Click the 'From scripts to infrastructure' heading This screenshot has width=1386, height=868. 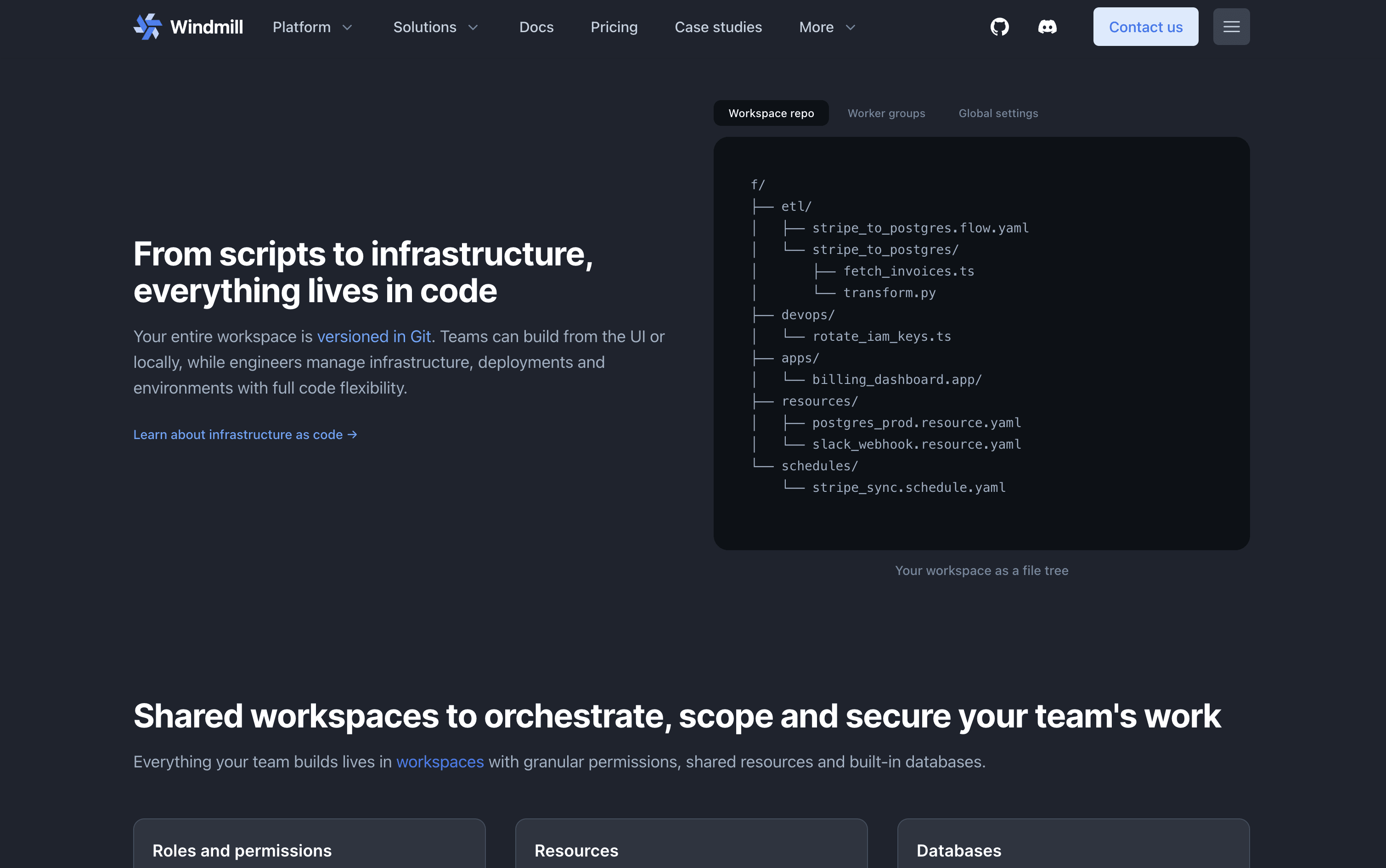[x=363, y=272]
